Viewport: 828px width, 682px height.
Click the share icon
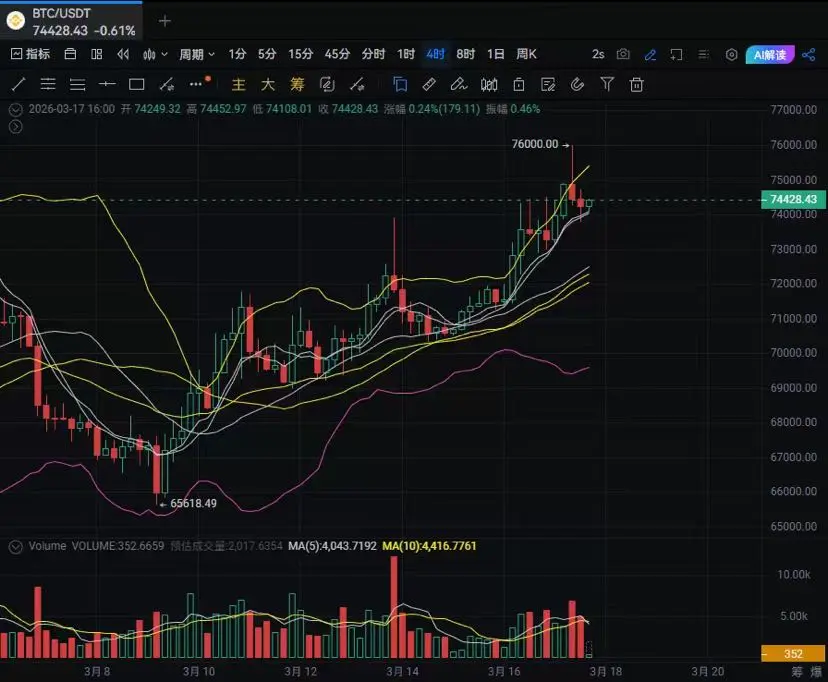tap(808, 54)
